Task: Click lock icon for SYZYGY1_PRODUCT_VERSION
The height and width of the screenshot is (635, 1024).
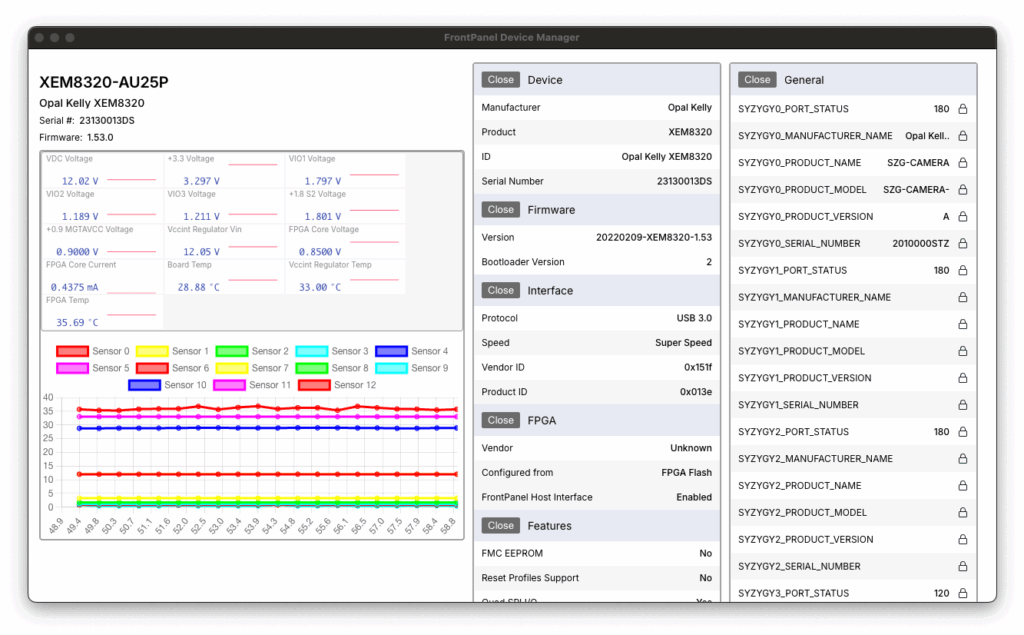Action: (963, 378)
